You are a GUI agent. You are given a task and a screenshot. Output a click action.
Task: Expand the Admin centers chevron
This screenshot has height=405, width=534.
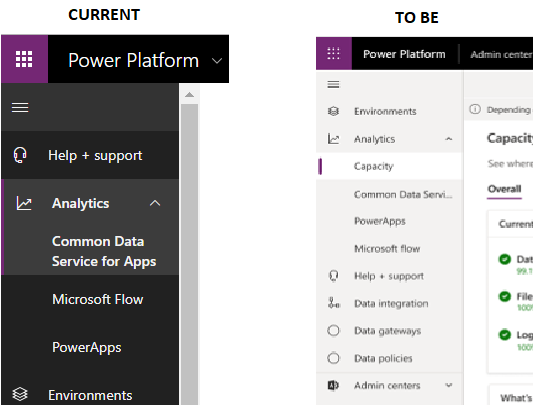click(449, 385)
